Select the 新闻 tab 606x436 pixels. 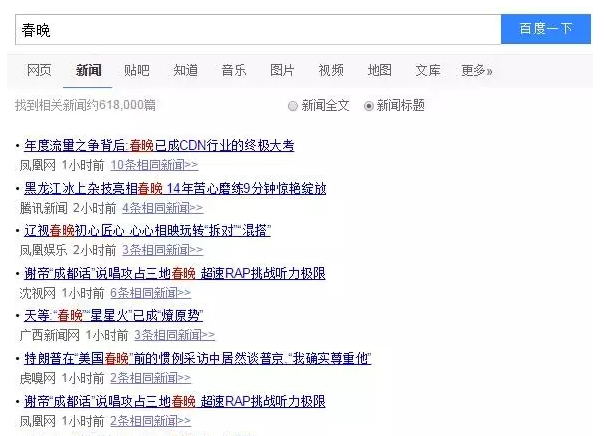tap(89, 70)
